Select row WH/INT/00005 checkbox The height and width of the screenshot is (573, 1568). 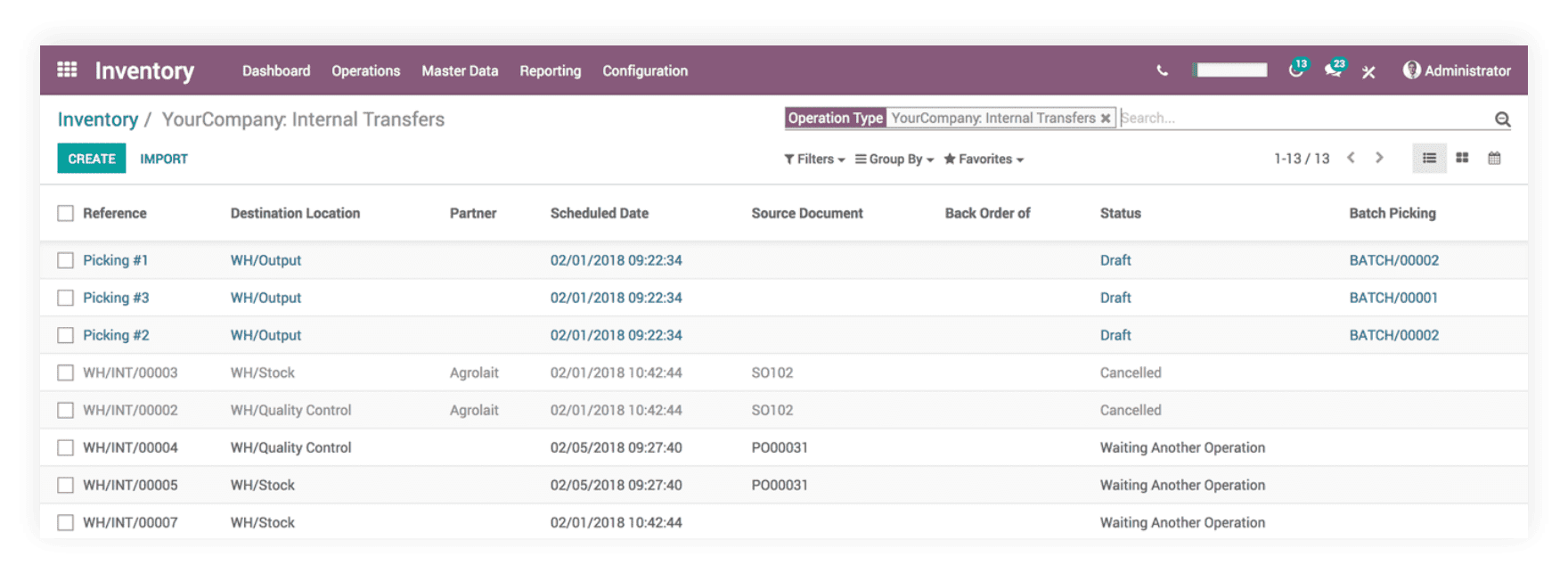(x=65, y=485)
